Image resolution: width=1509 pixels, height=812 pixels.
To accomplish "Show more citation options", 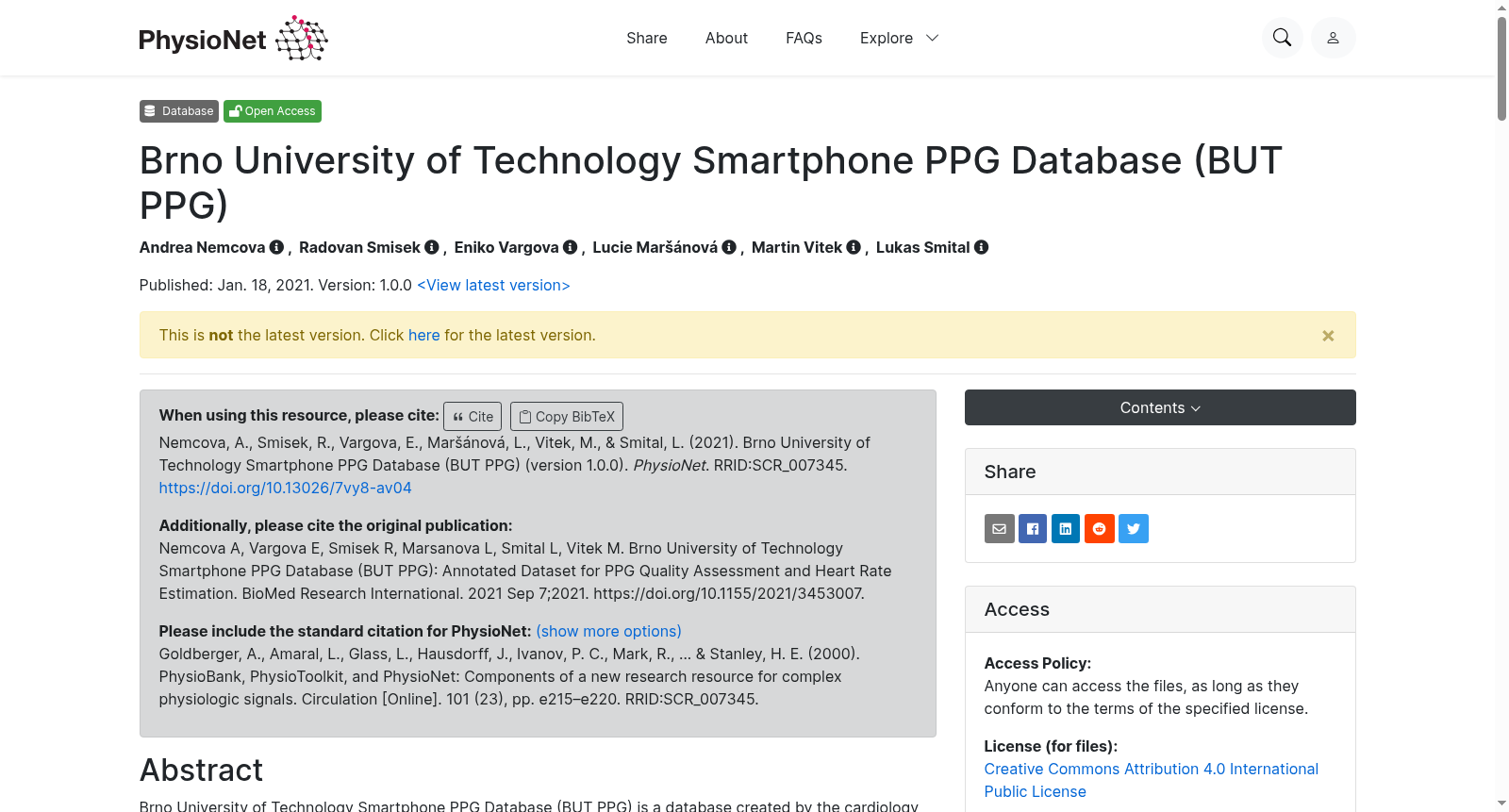I will point(608,631).
